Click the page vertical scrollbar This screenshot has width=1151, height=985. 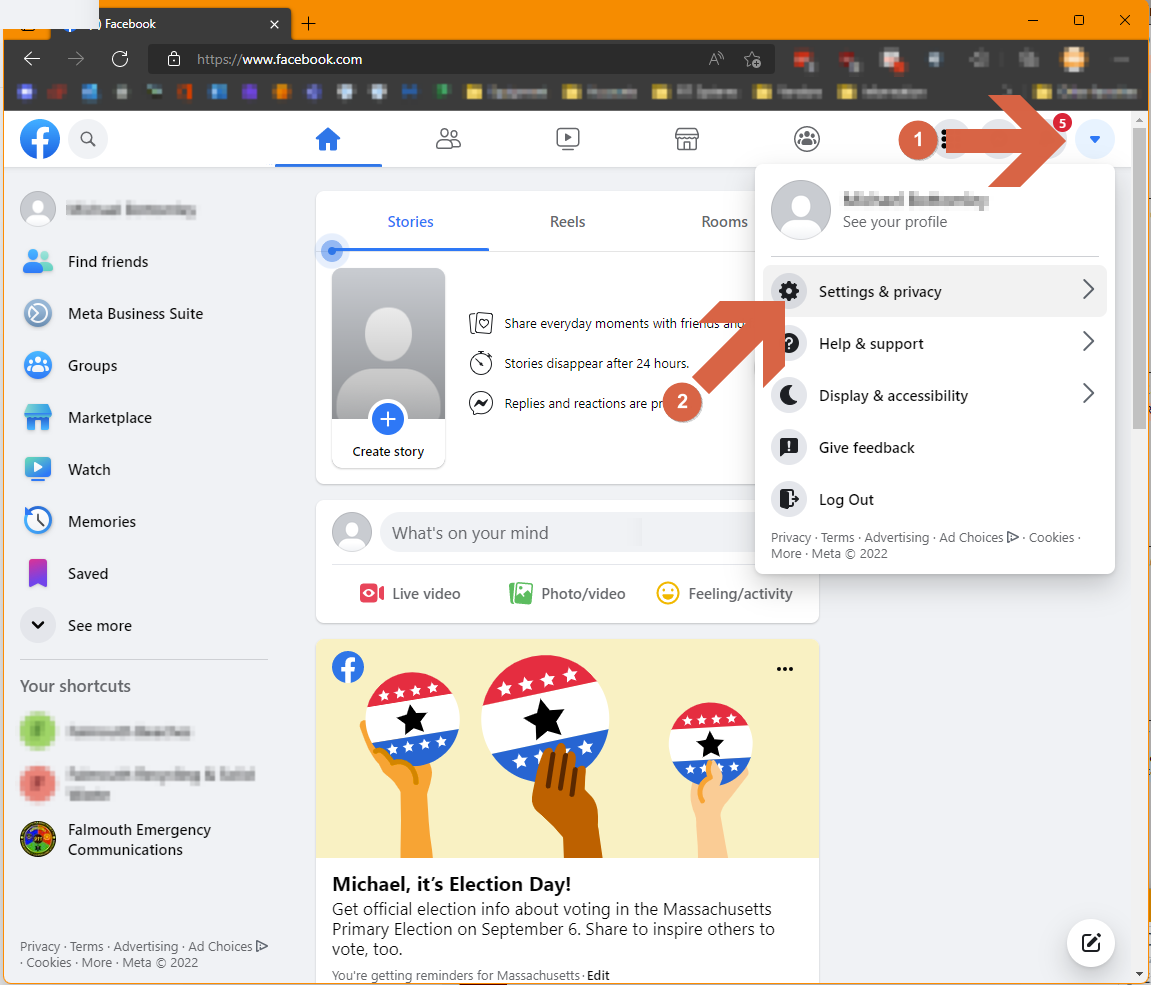click(1139, 279)
